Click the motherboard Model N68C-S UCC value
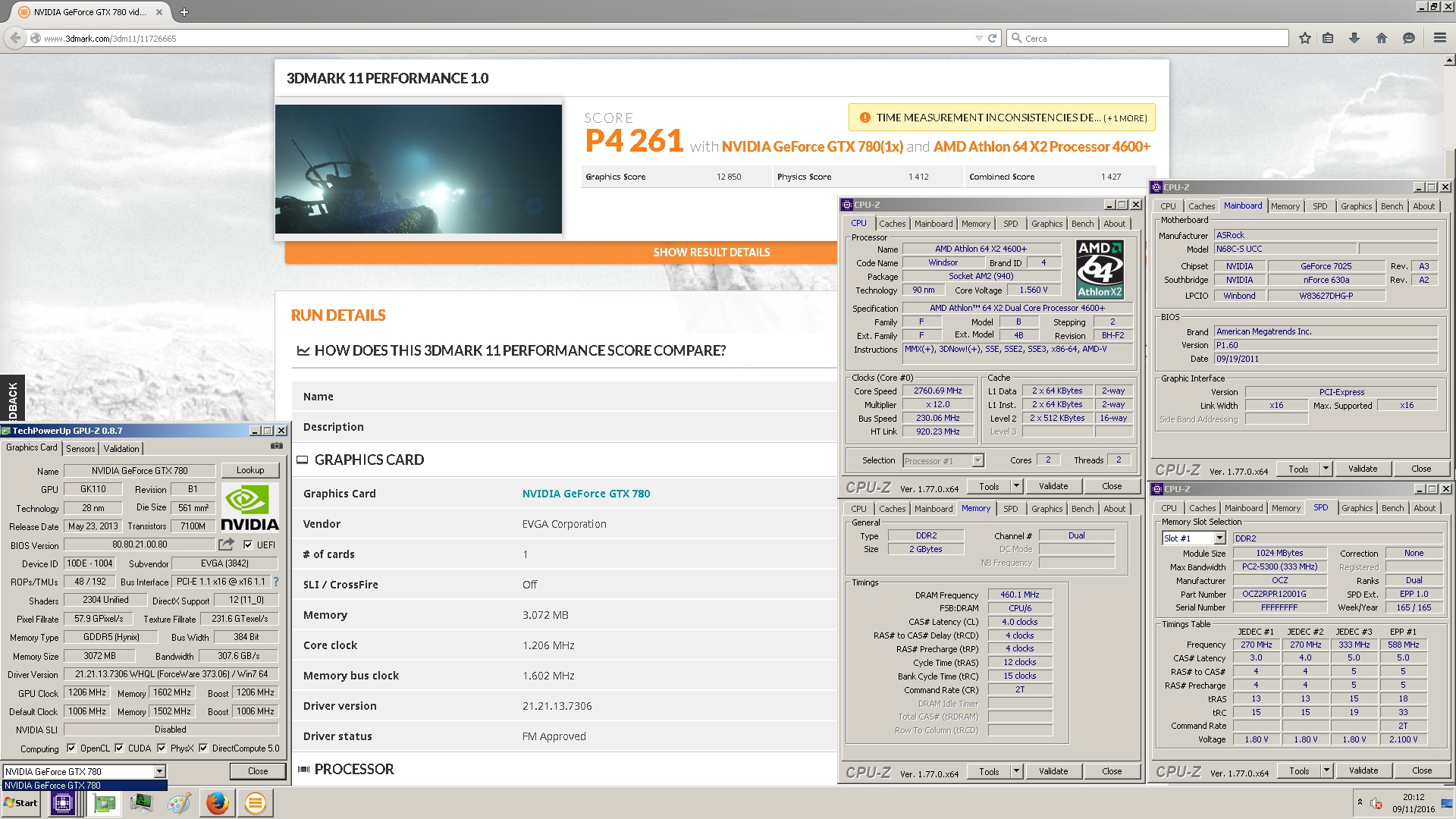Image resolution: width=1456 pixels, height=819 pixels. pos(1285,249)
